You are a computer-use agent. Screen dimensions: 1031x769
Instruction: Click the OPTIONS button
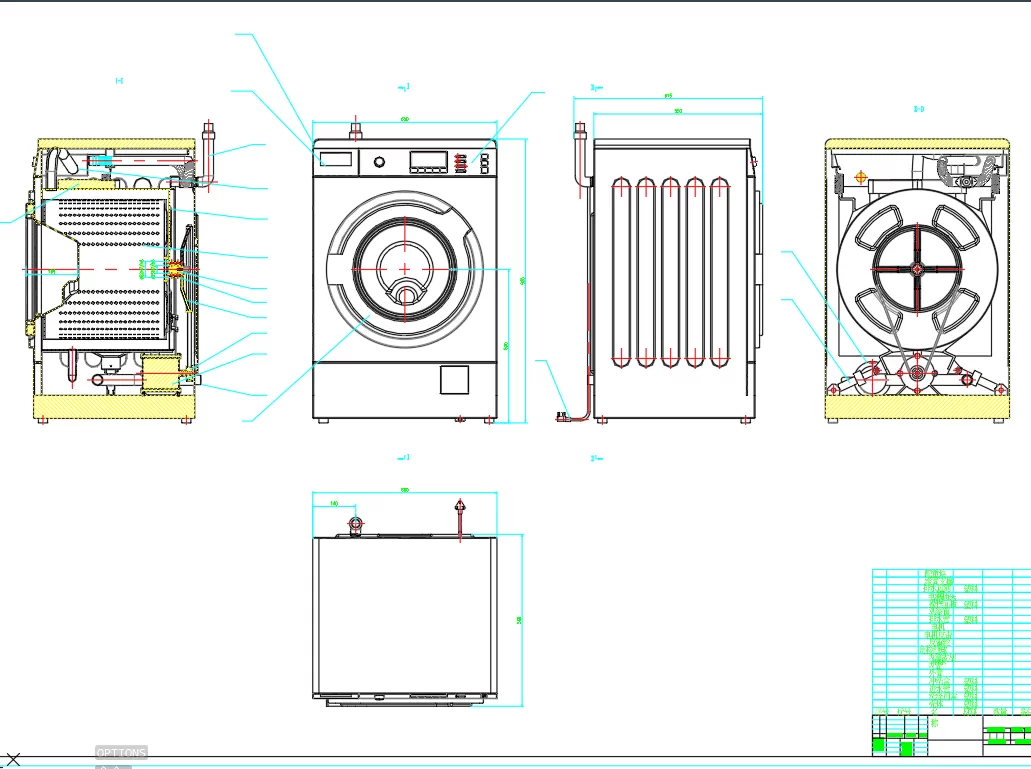click(121, 753)
